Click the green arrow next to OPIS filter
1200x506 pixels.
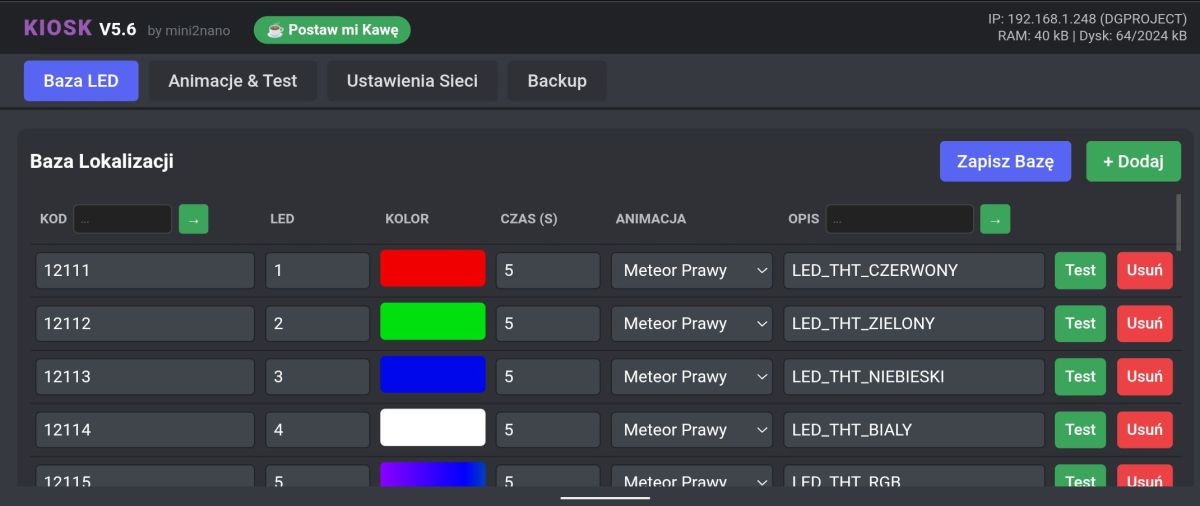(x=995, y=218)
